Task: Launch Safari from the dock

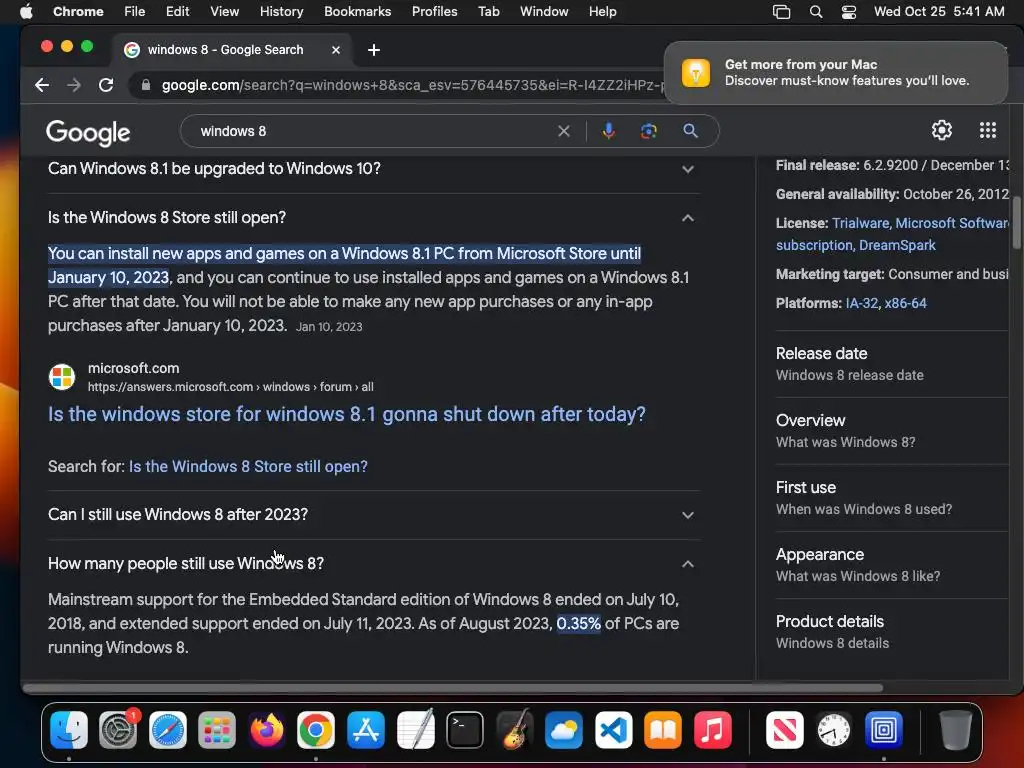Action: click(168, 729)
